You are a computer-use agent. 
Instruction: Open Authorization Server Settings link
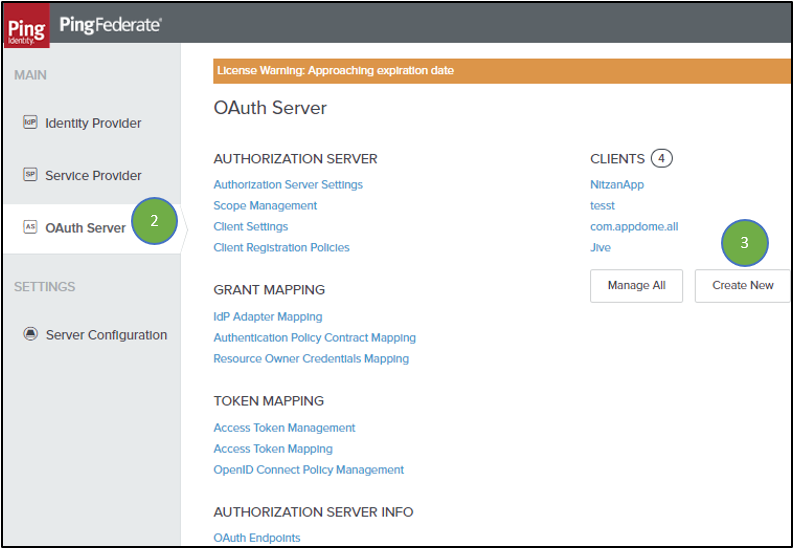click(288, 184)
